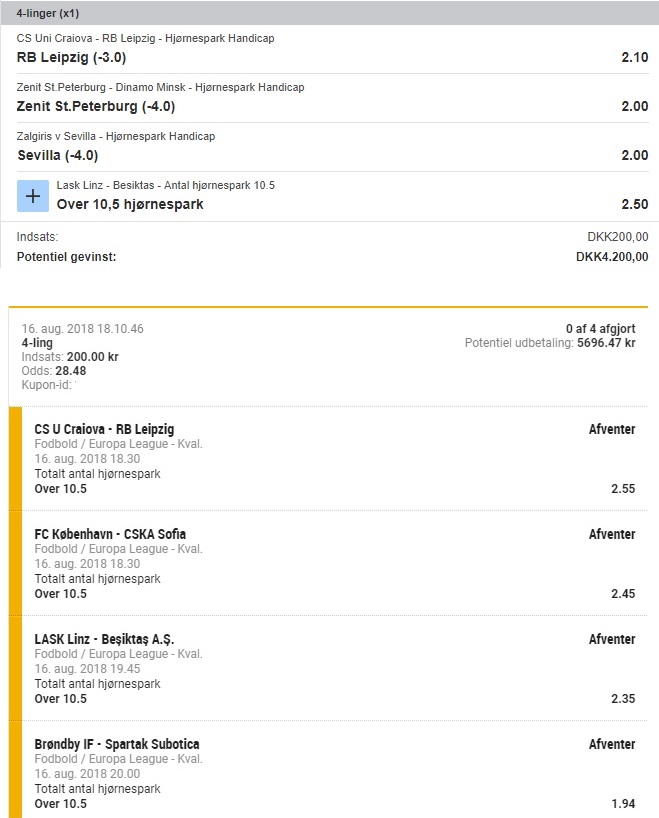This screenshot has width=659, height=818.
Task: Click the blue plus icon beside Lask Linz
Action: tap(32, 196)
